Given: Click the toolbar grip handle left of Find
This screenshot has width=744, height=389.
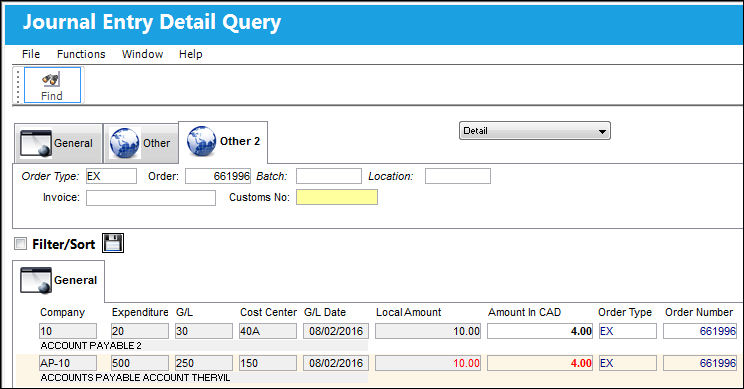Looking at the screenshot, I should click(x=18, y=85).
